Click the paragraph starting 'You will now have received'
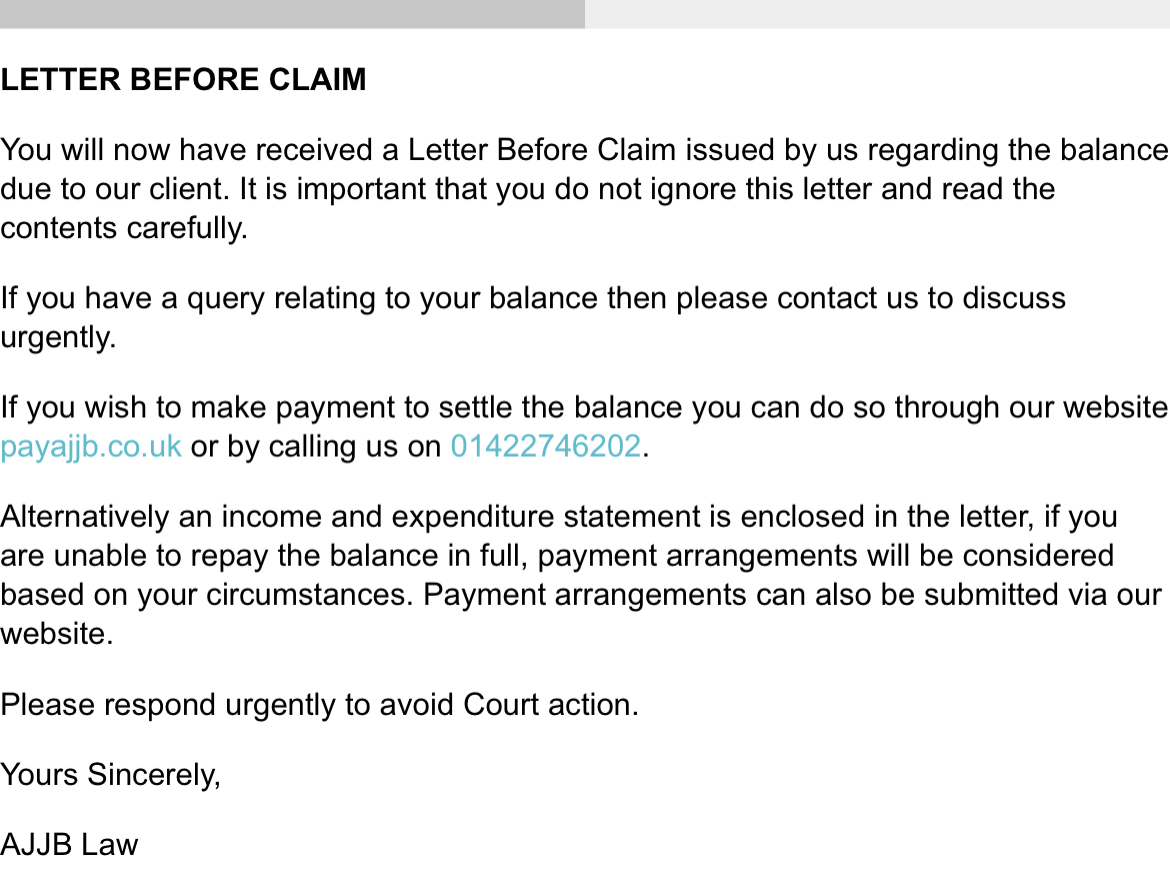This screenshot has height=875, width=1170. coord(585,189)
